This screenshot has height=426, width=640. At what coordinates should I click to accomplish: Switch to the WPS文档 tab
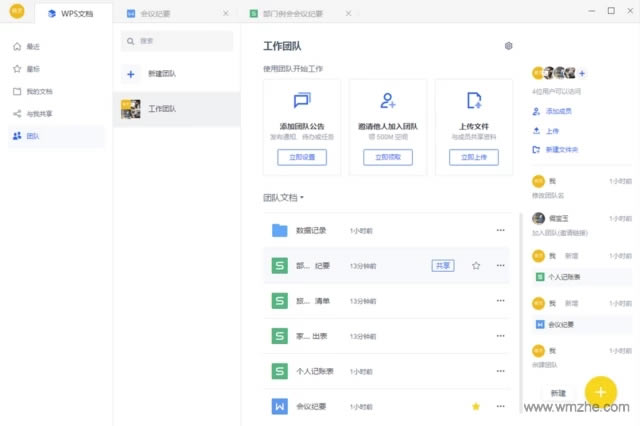pos(73,13)
